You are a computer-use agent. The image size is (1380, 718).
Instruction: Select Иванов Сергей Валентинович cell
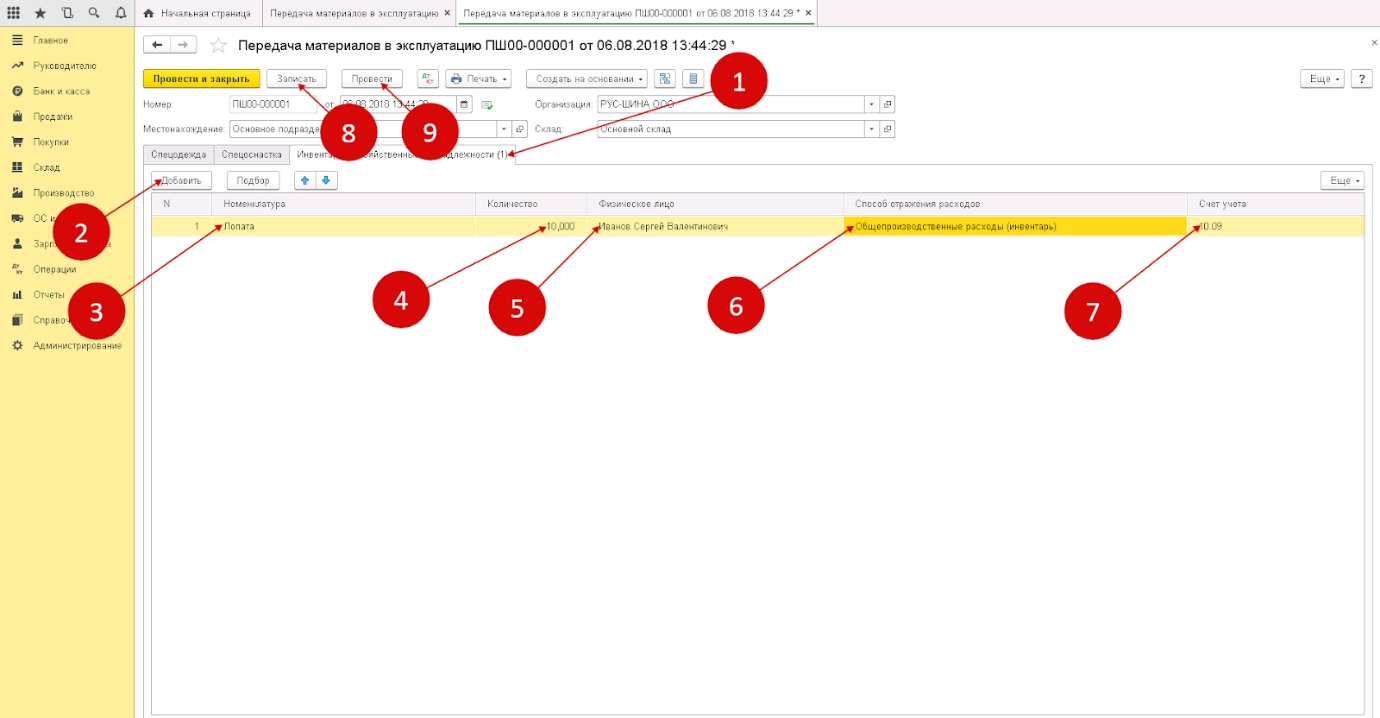coord(715,227)
